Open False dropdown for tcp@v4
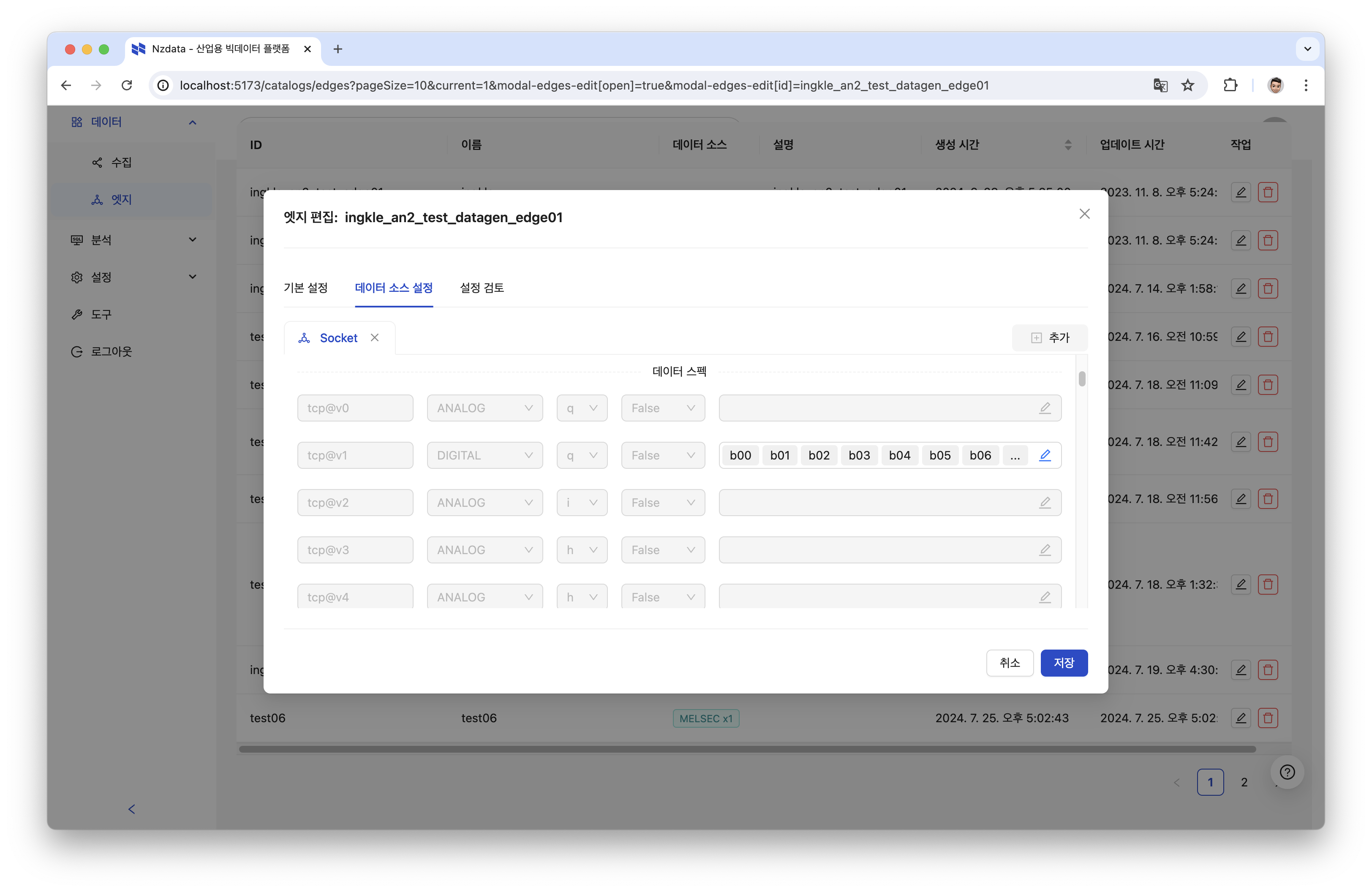Image resolution: width=1372 pixels, height=892 pixels. 663,596
